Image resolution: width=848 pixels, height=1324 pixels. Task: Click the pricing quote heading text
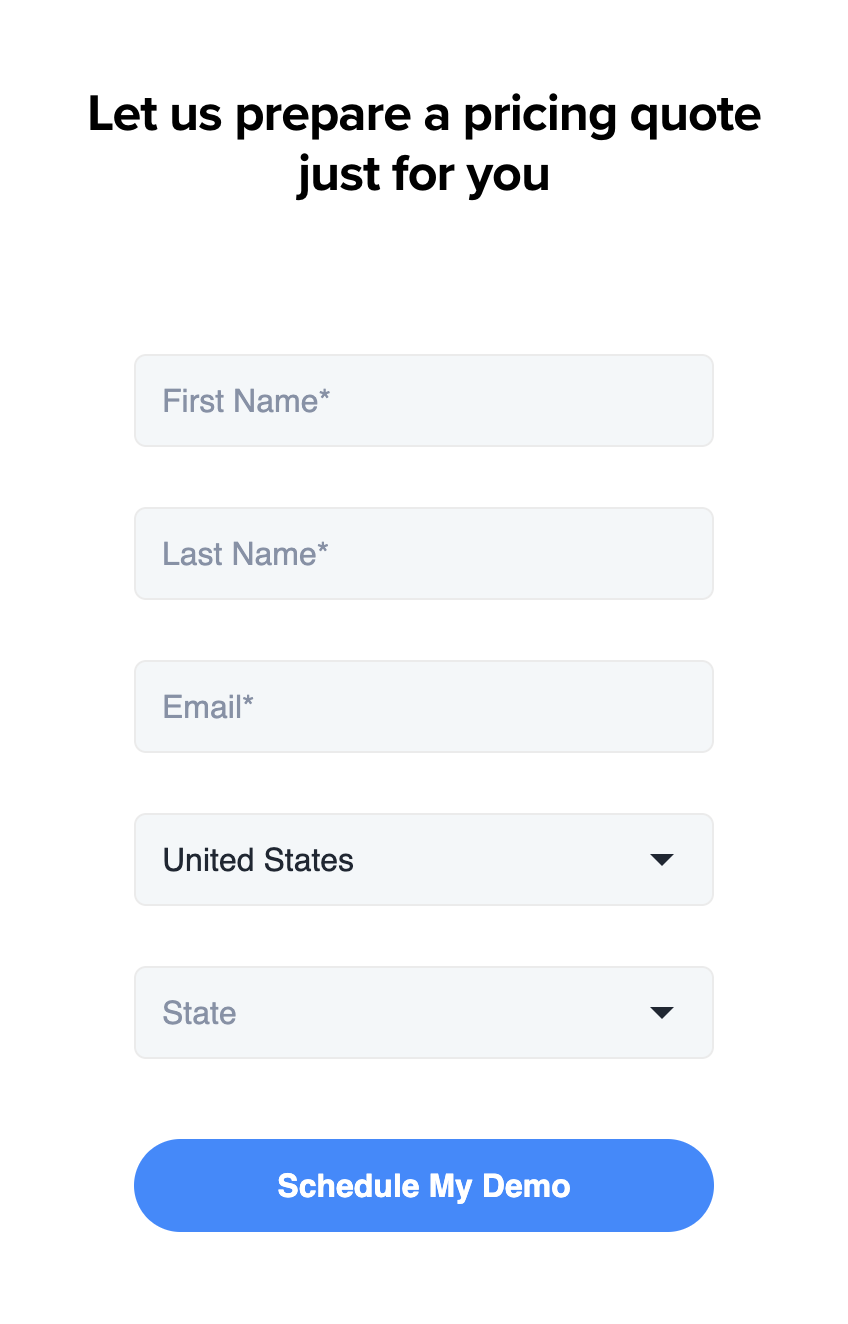tap(424, 143)
